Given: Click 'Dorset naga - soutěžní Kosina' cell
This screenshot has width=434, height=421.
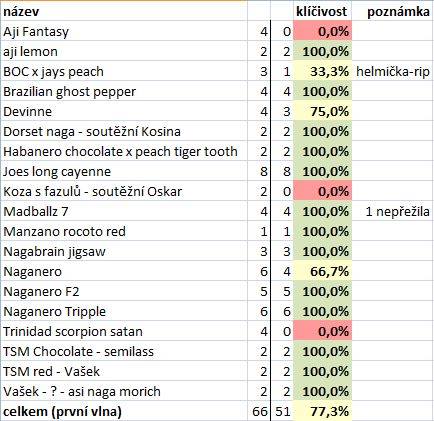Looking at the screenshot, I should pos(124,131).
